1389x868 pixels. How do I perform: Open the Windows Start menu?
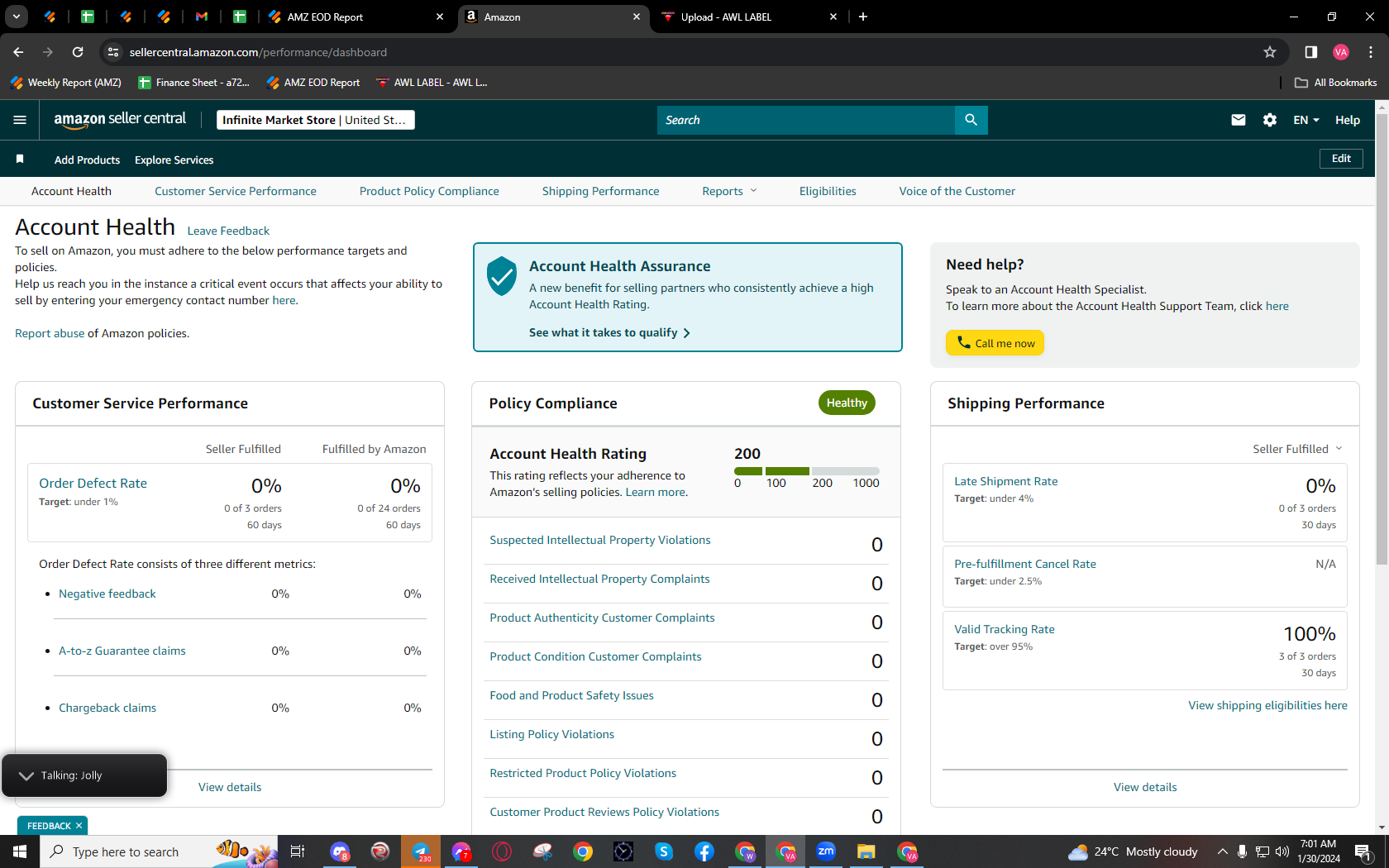point(20,851)
